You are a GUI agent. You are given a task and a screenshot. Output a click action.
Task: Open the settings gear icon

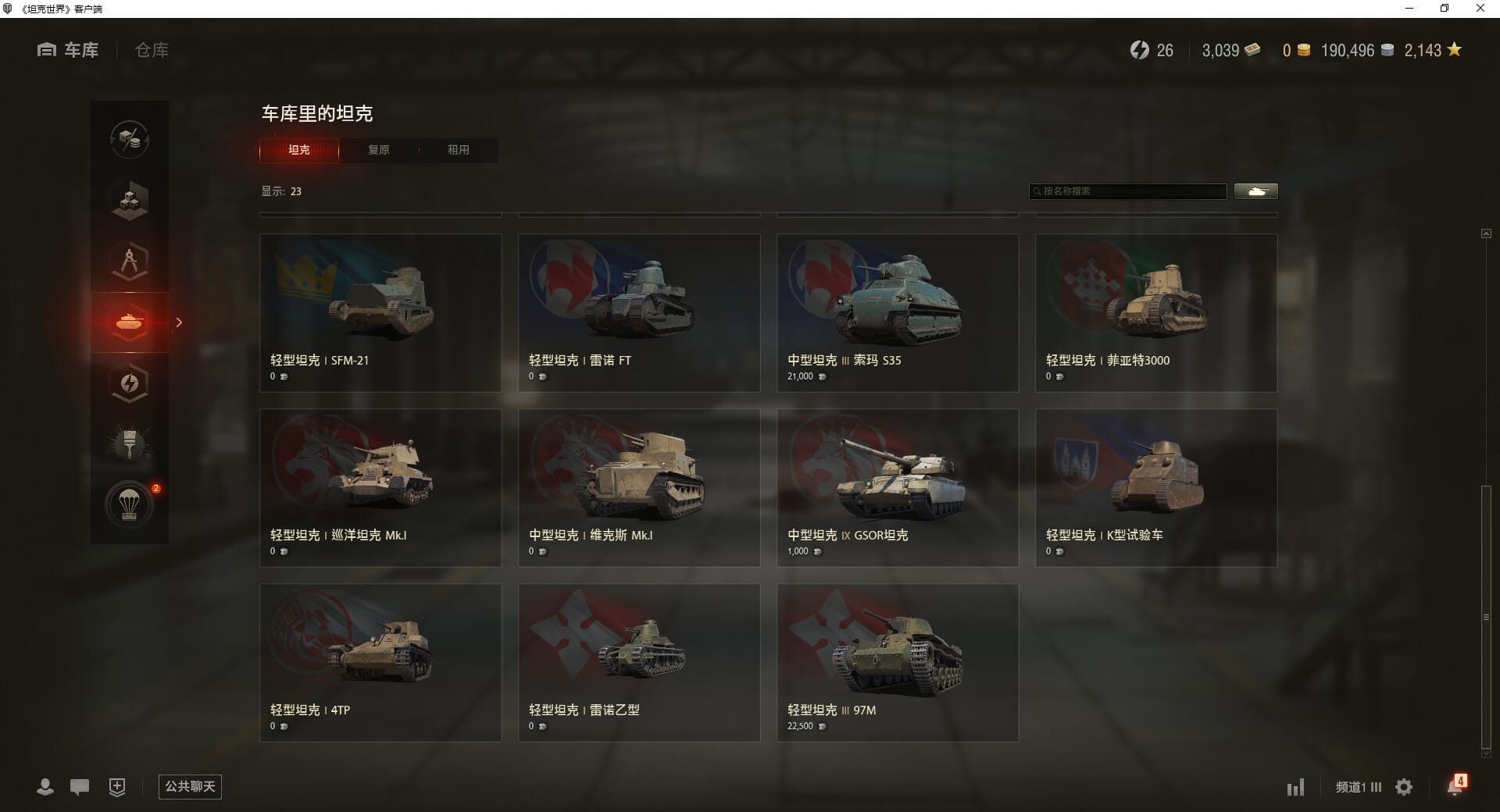[1404, 787]
